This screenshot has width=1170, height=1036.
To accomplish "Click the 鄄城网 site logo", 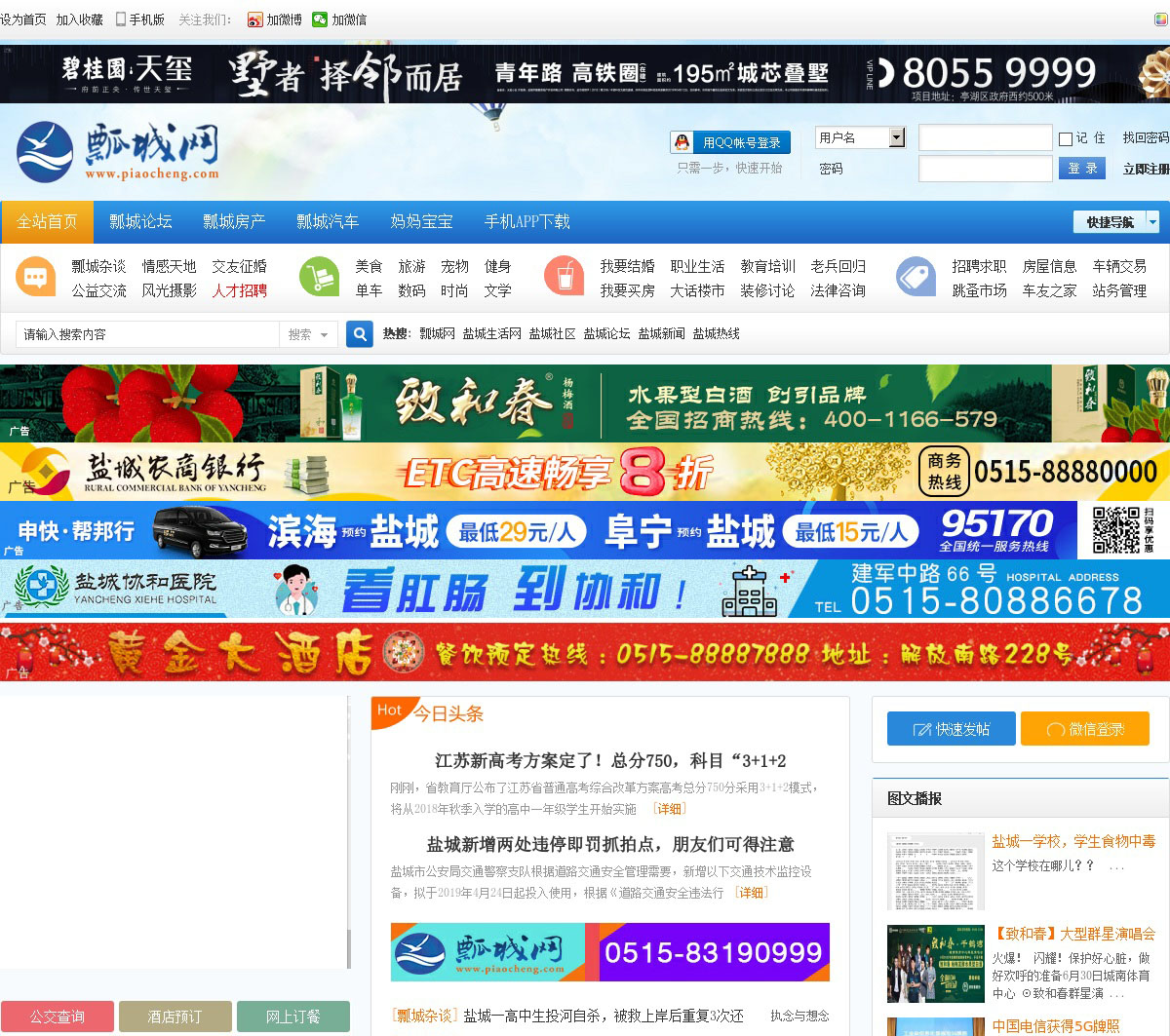I will click(118, 152).
